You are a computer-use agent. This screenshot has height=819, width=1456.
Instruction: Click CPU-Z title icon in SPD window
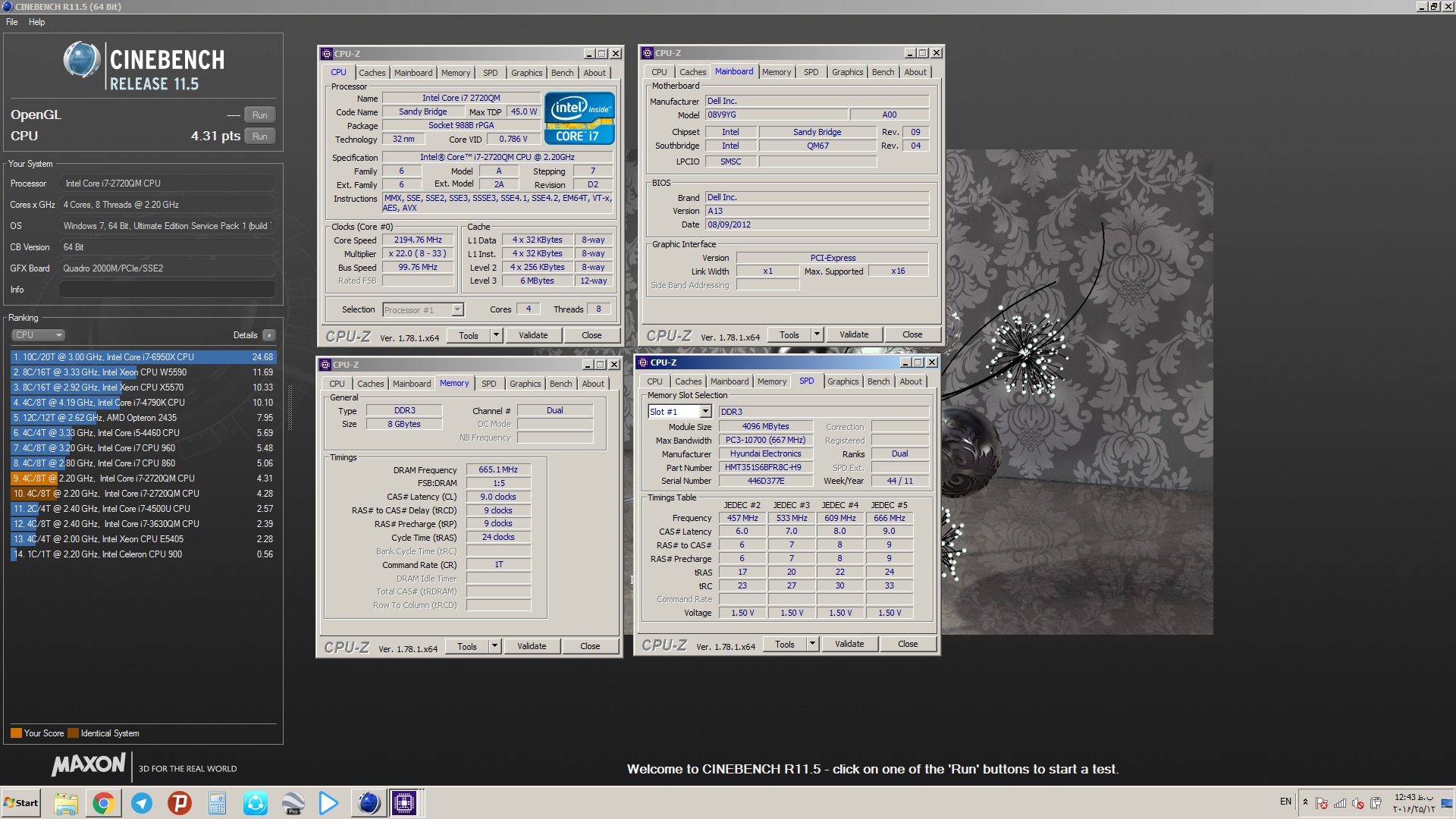pos(643,362)
